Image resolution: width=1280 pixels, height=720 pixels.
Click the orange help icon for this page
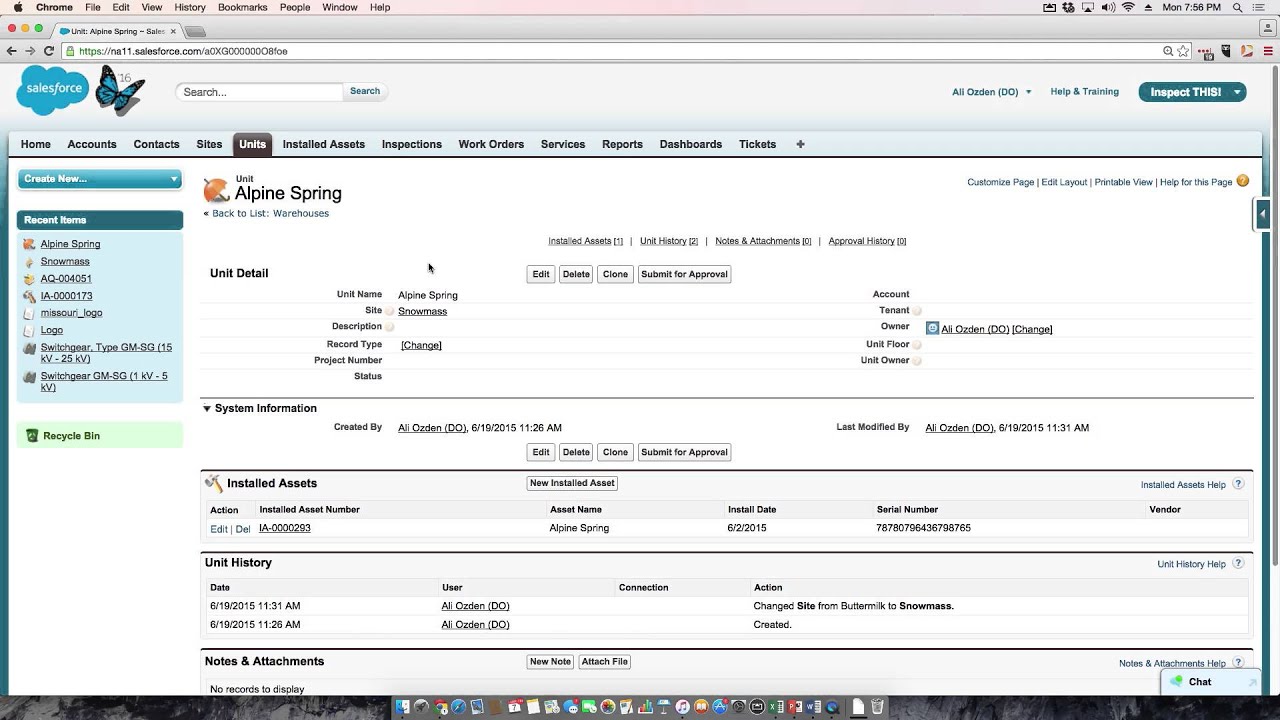tap(1243, 181)
